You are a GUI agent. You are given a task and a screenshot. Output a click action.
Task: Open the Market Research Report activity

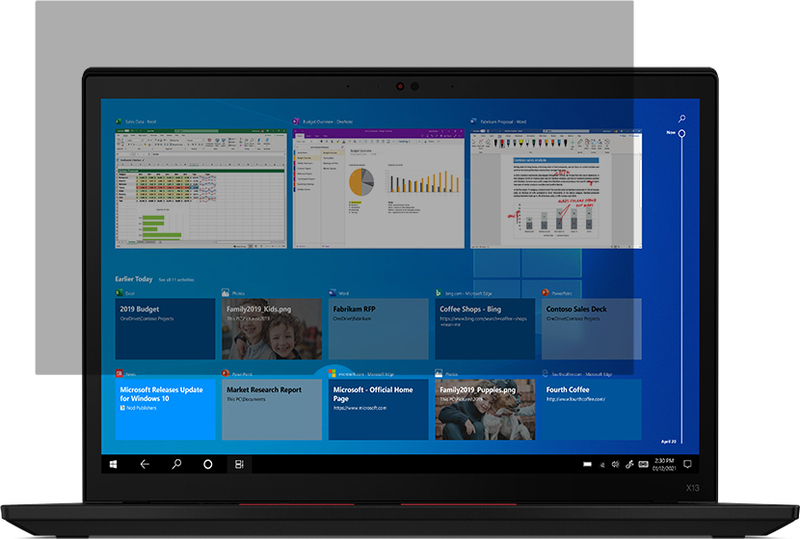[271, 409]
